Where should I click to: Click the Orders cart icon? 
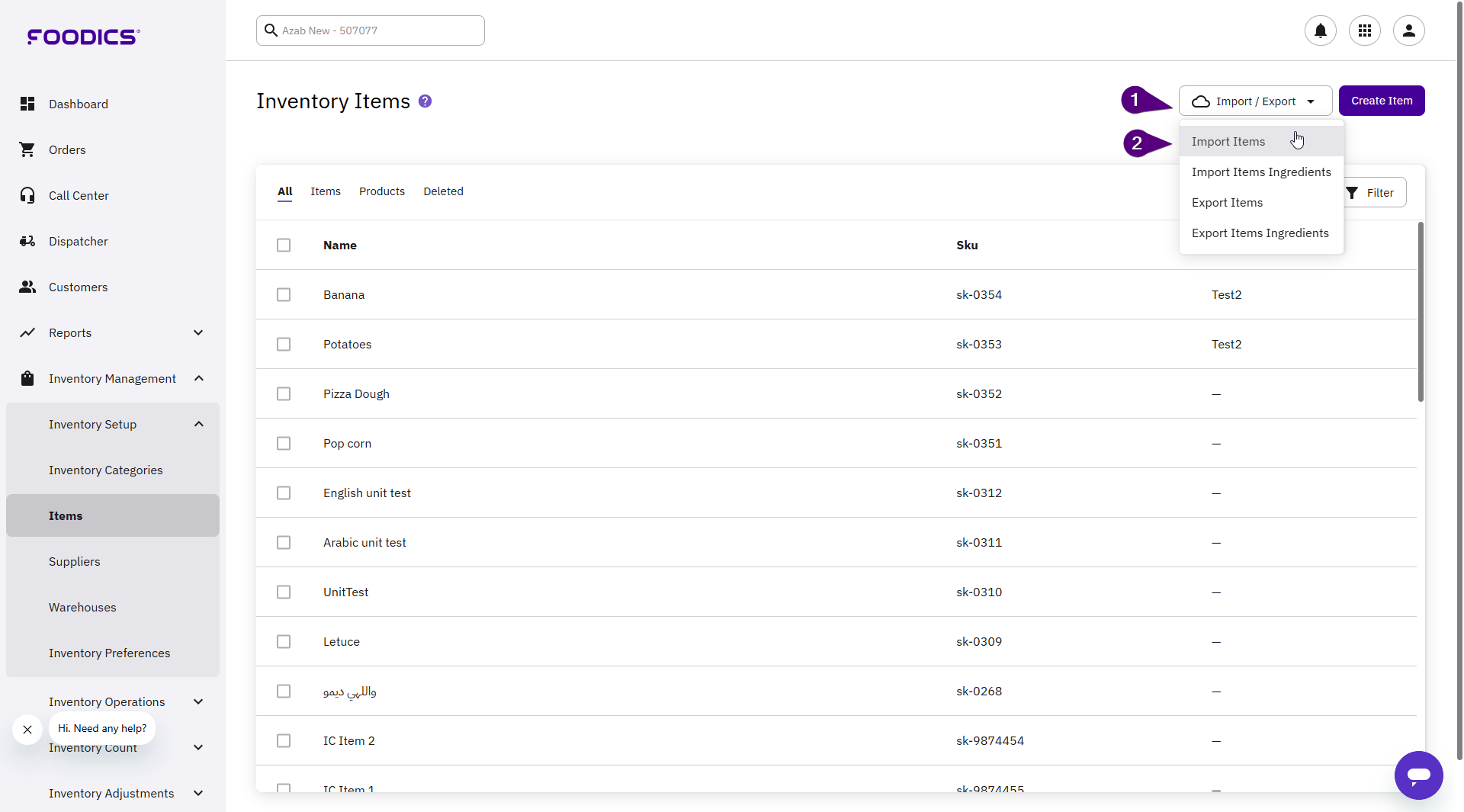27,149
